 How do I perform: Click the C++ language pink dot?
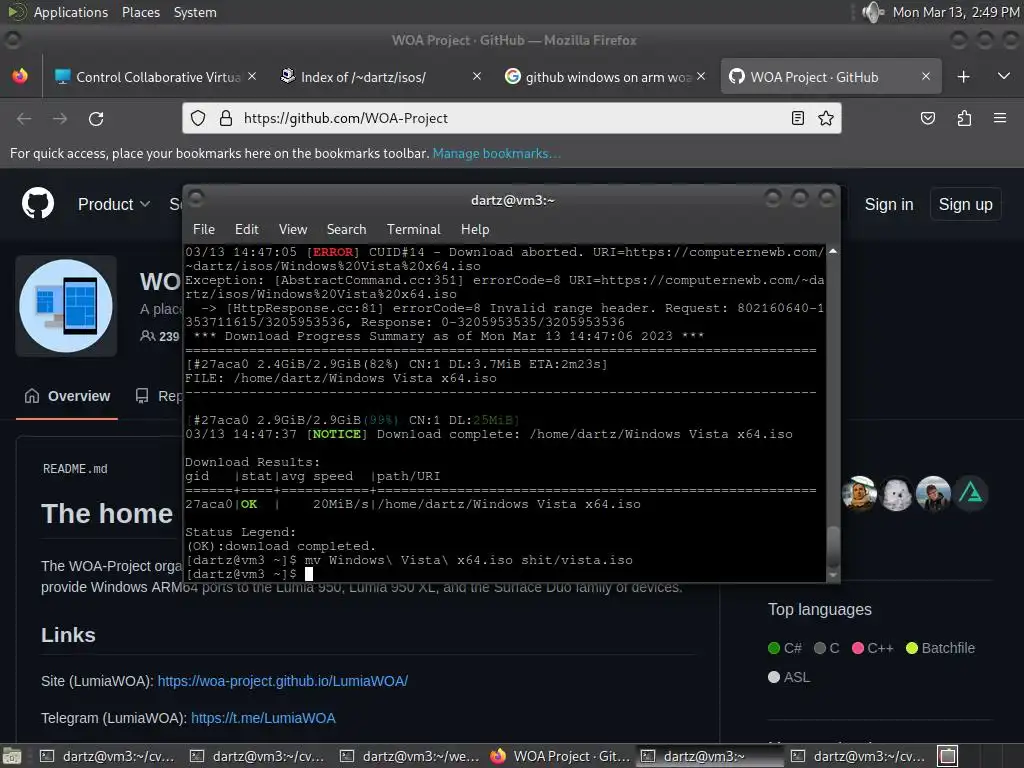[858, 648]
